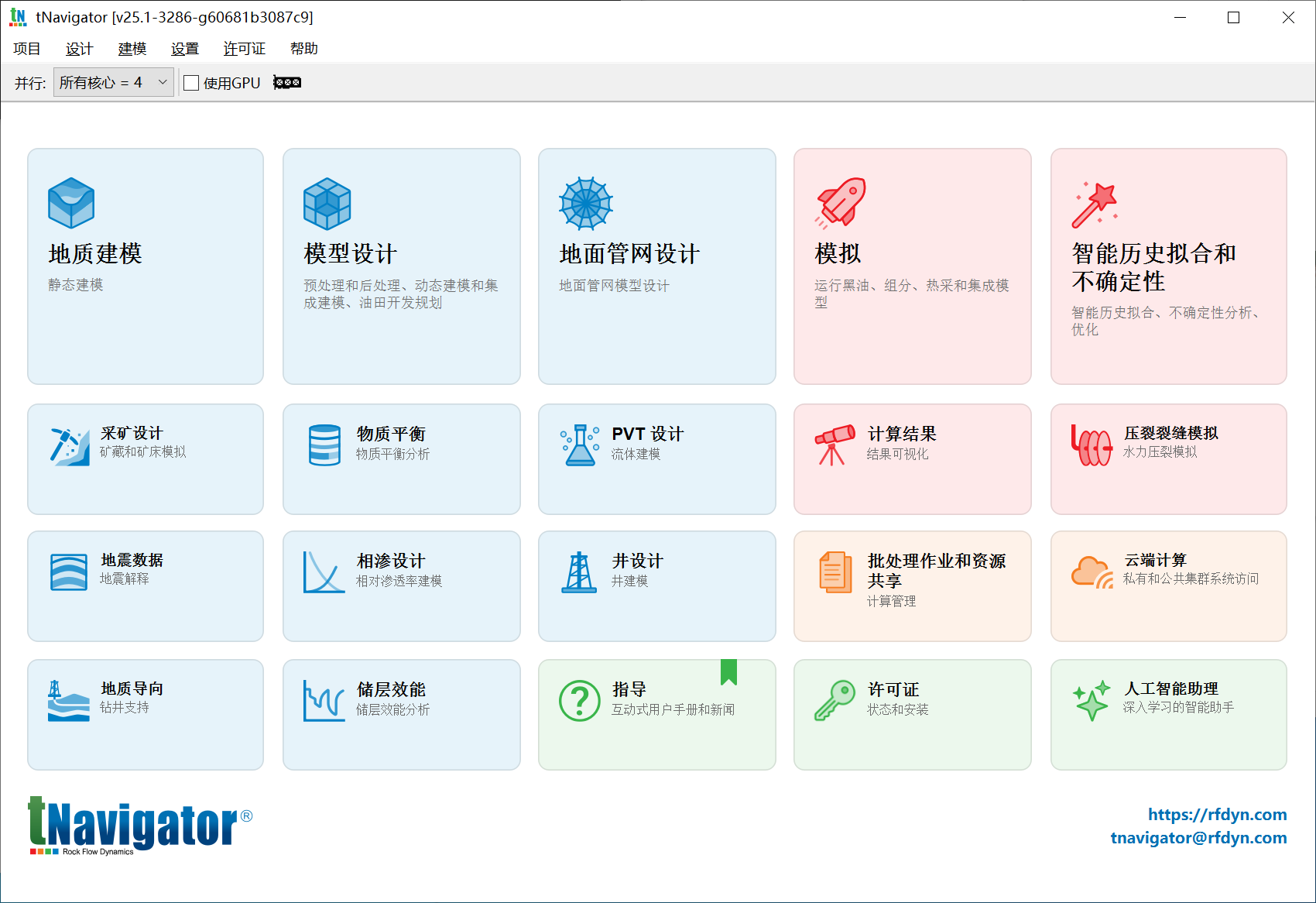1316x903 pixels.
Task: Click the 采矿设计 pickaxe icon
Action: 70,445
